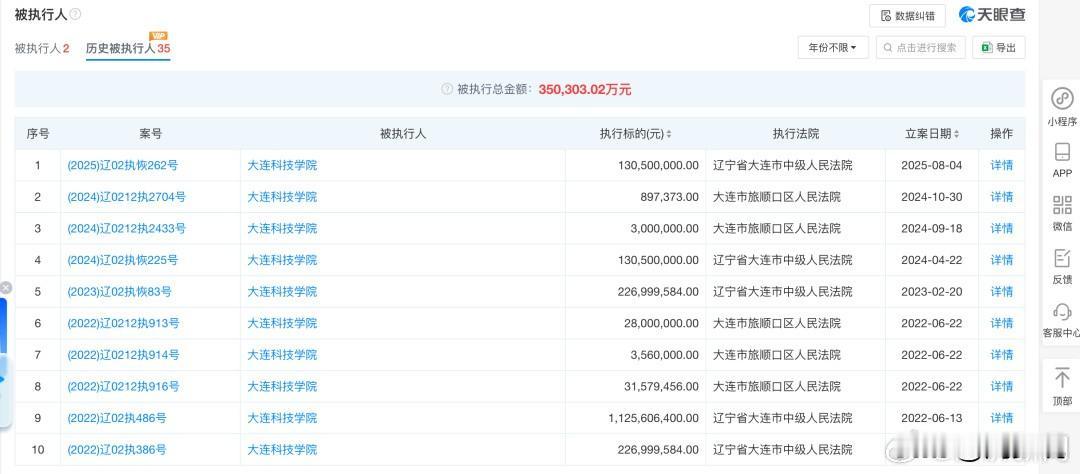Click 大连科技学院 in row 9
Image resolution: width=1080 pixels, height=474 pixels.
pyautogui.click(x=282, y=418)
